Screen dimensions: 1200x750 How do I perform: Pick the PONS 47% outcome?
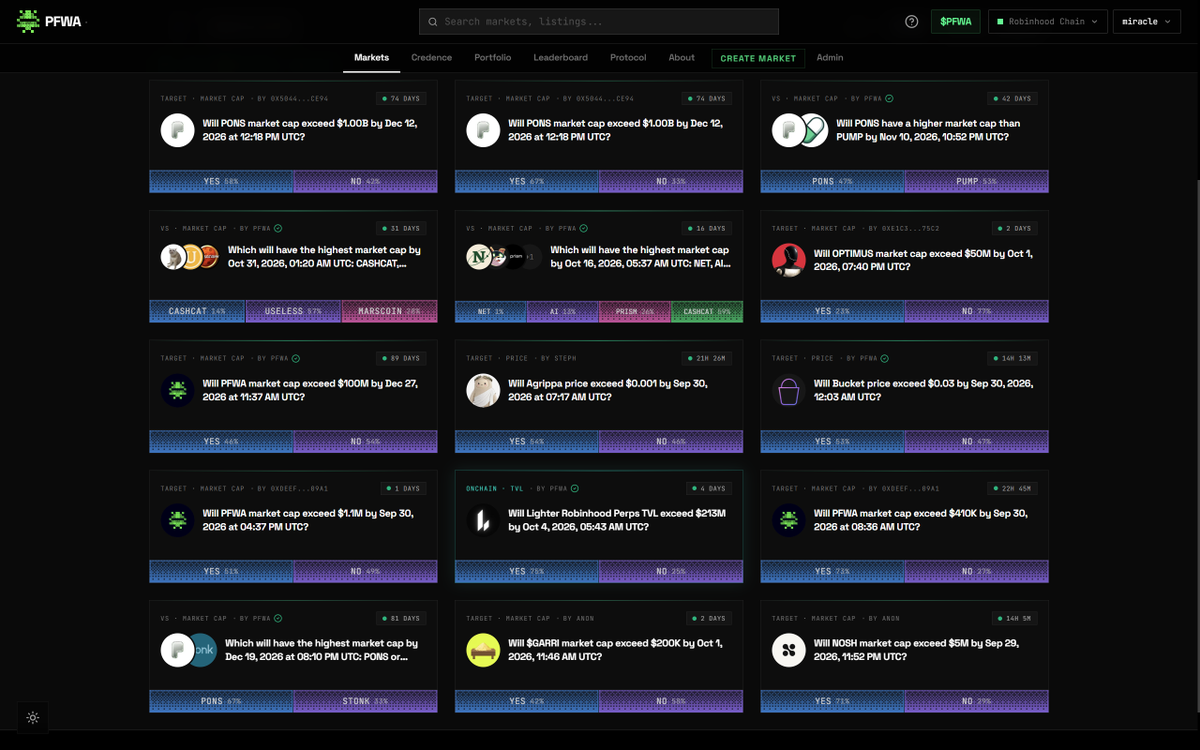click(832, 181)
